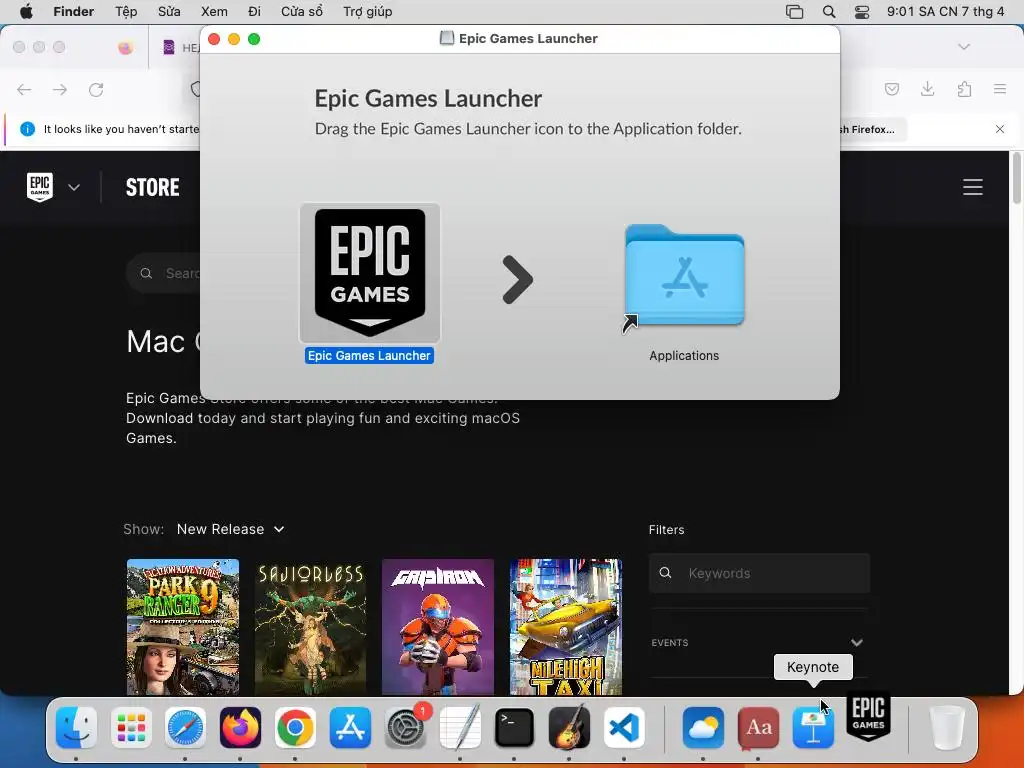1024x768 pixels.
Task: Open the STORE link in header
Action: click(152, 187)
